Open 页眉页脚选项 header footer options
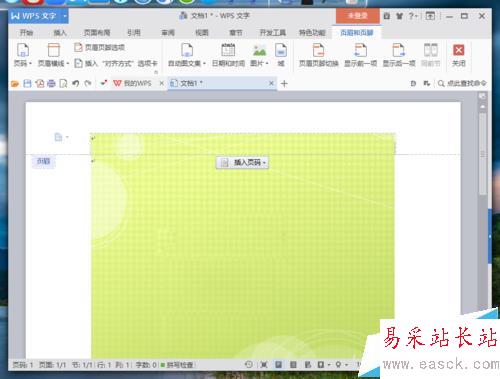This screenshot has width=500, height=379. 99,47
